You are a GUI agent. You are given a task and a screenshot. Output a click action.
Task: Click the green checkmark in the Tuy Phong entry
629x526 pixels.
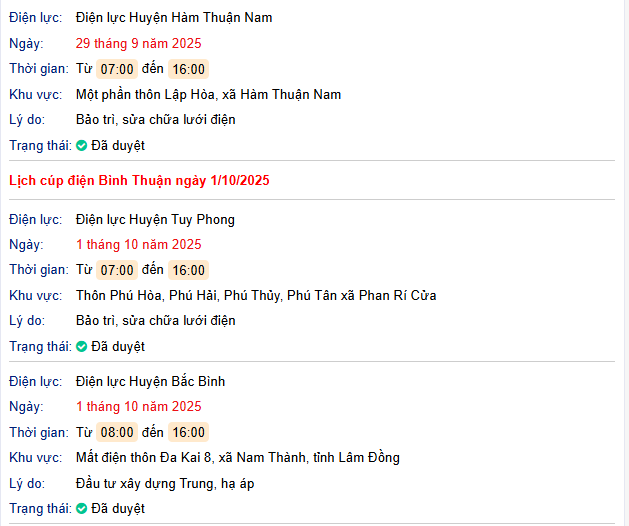(82, 346)
